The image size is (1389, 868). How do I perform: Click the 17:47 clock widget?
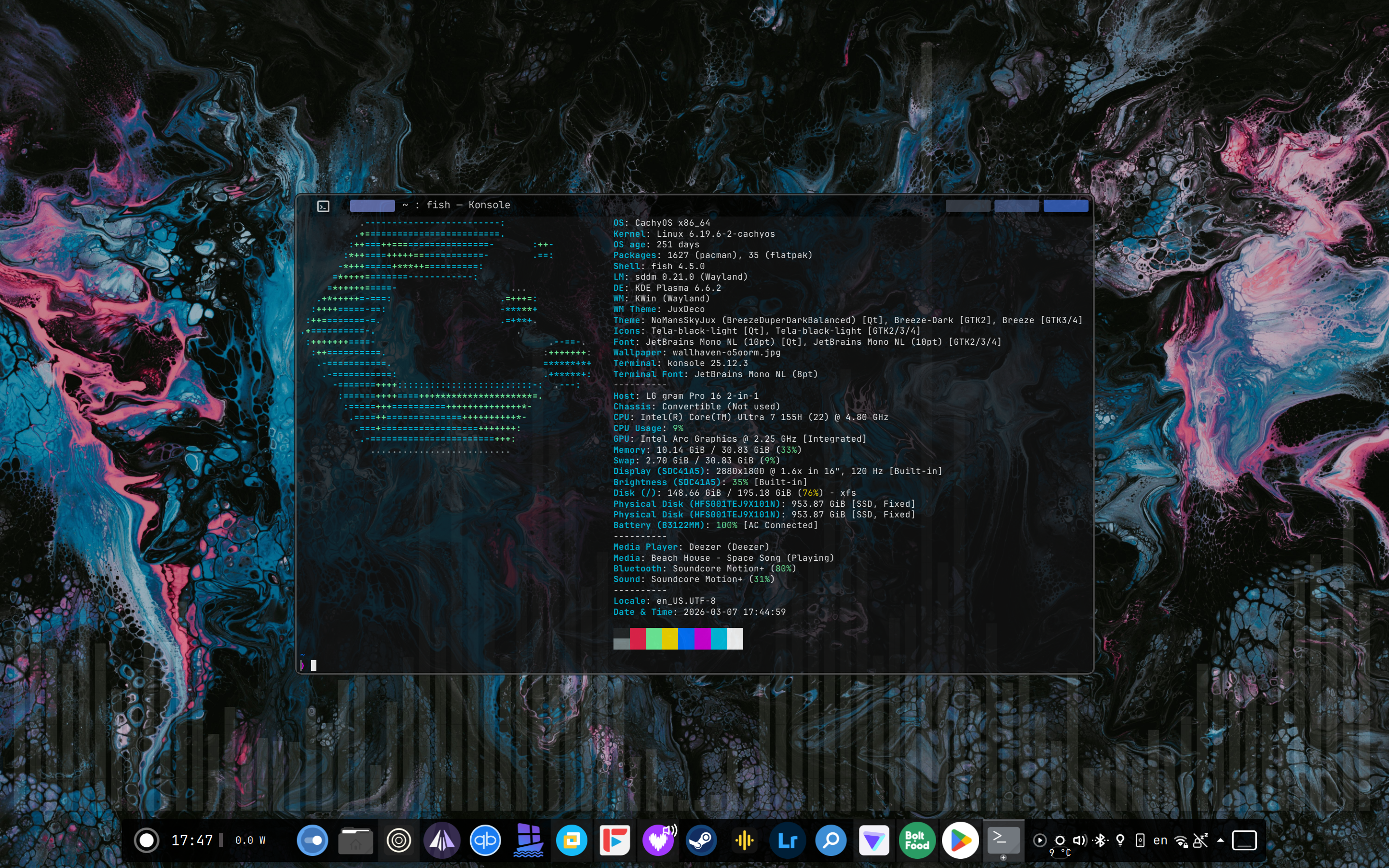[x=191, y=841]
